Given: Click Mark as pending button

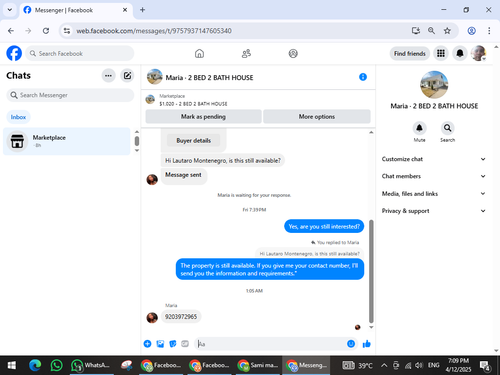Looking at the screenshot, I should pyautogui.click(x=203, y=116).
